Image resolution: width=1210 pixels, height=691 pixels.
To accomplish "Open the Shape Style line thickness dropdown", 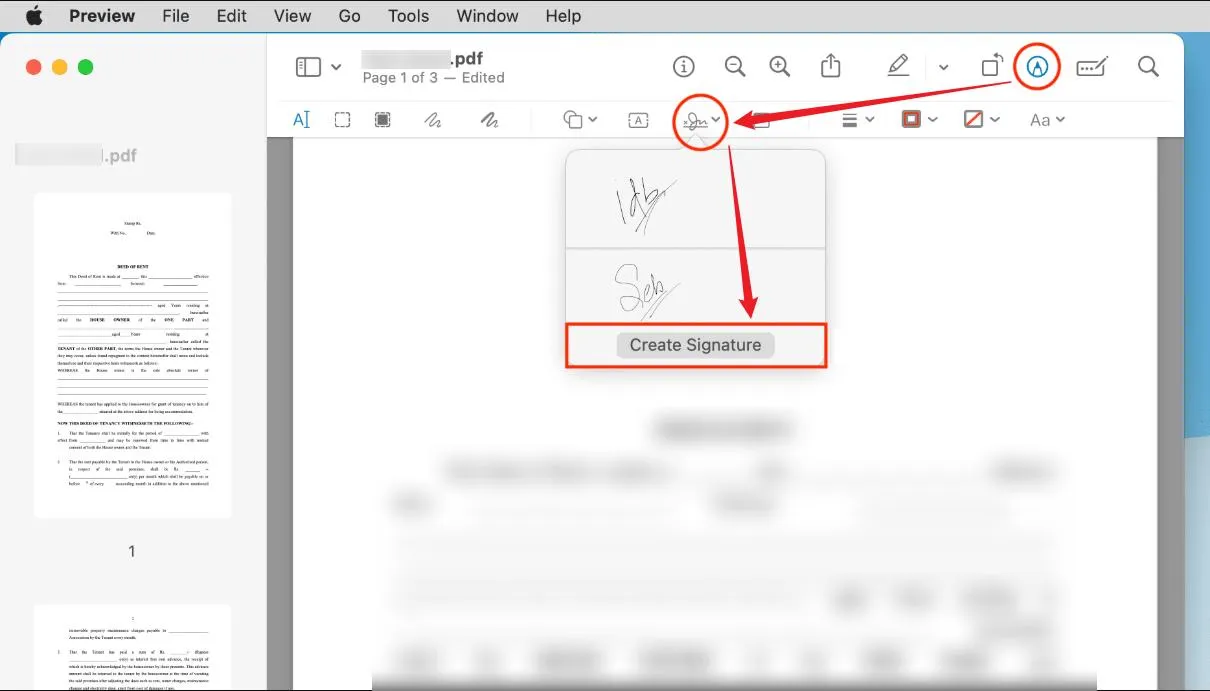I will click(858, 120).
